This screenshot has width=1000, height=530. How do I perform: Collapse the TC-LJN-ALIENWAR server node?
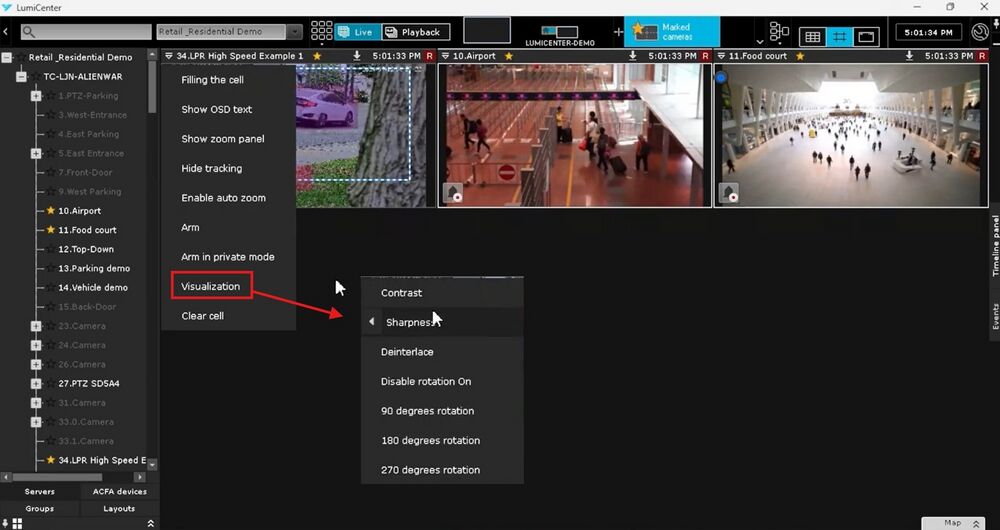coord(21,77)
